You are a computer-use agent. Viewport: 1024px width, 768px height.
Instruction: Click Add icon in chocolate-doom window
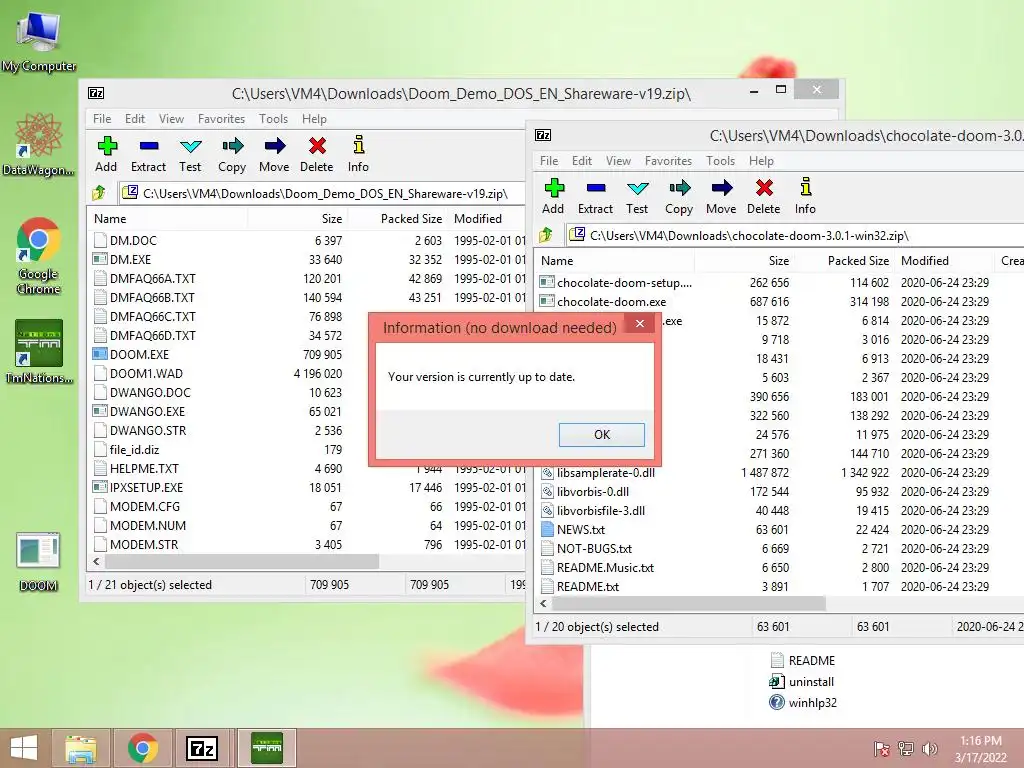pos(553,188)
